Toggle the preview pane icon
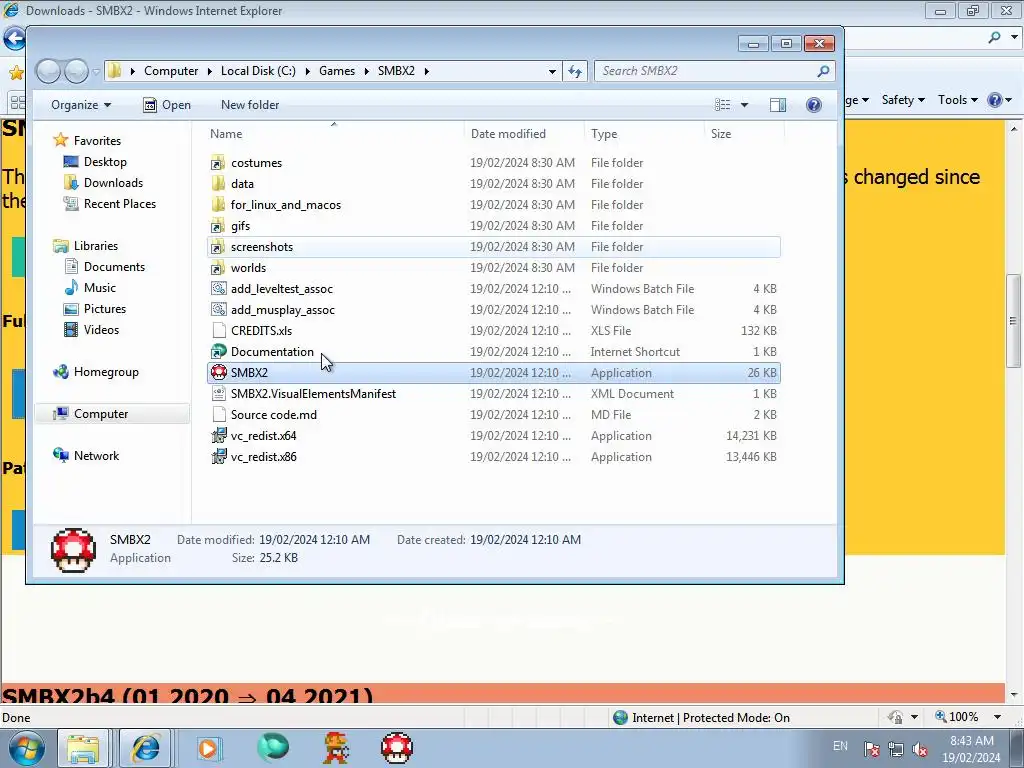The width and height of the screenshot is (1024, 768). (777, 105)
